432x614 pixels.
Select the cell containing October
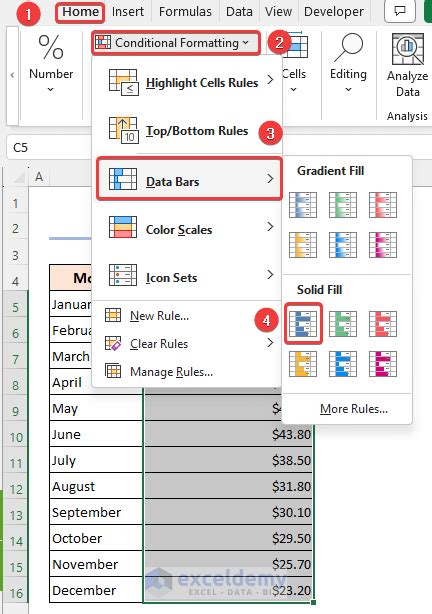[96, 538]
